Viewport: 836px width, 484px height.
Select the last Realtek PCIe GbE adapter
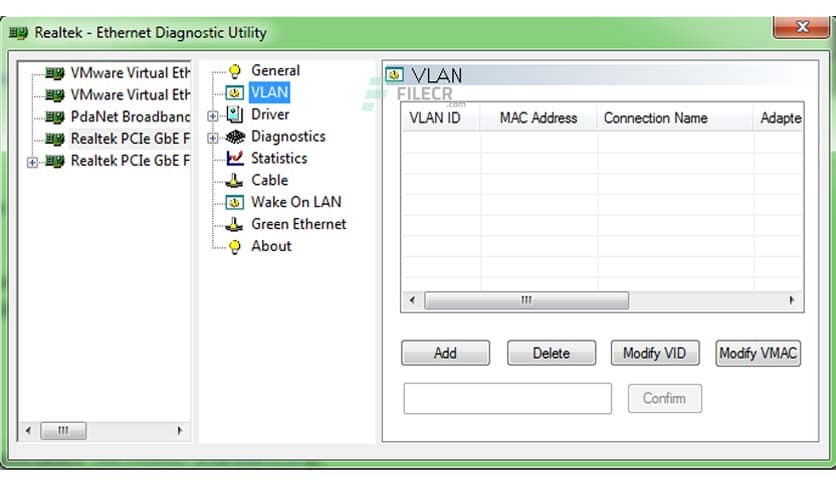click(x=130, y=160)
